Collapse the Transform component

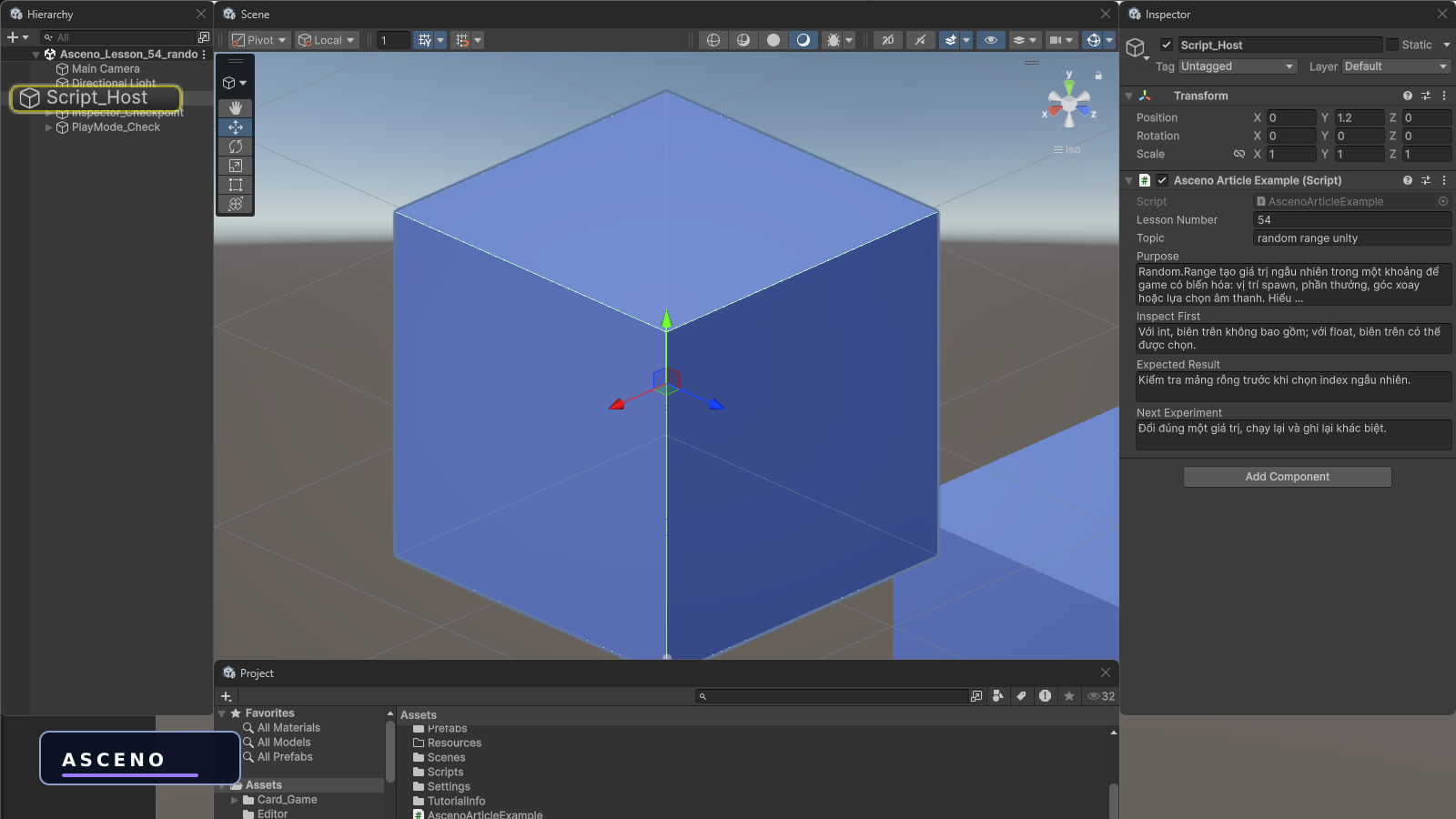(1128, 96)
